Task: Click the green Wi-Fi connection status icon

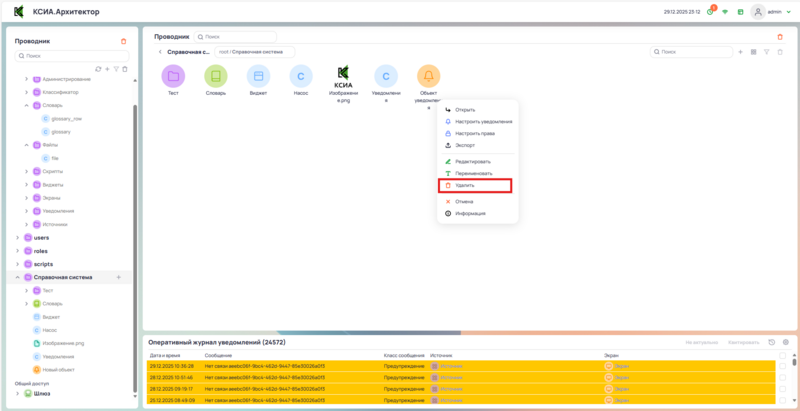Action: 725,12
